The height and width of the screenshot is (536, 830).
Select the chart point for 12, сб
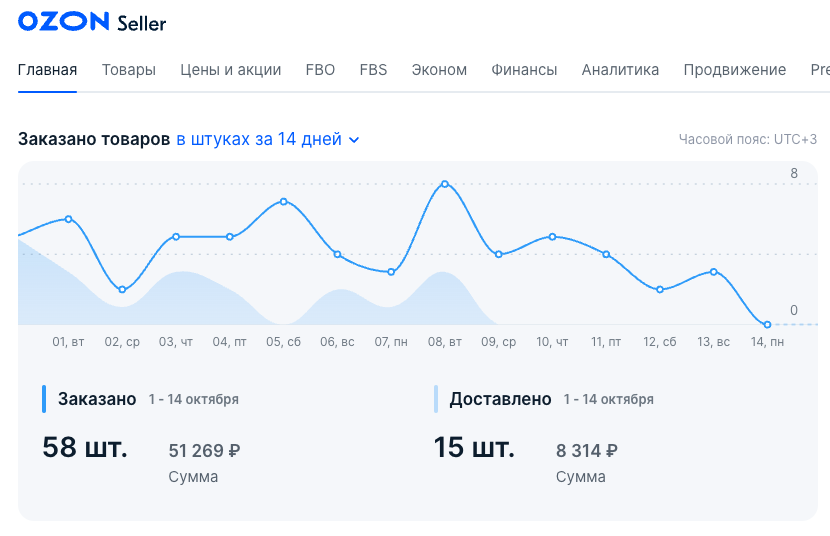click(660, 289)
